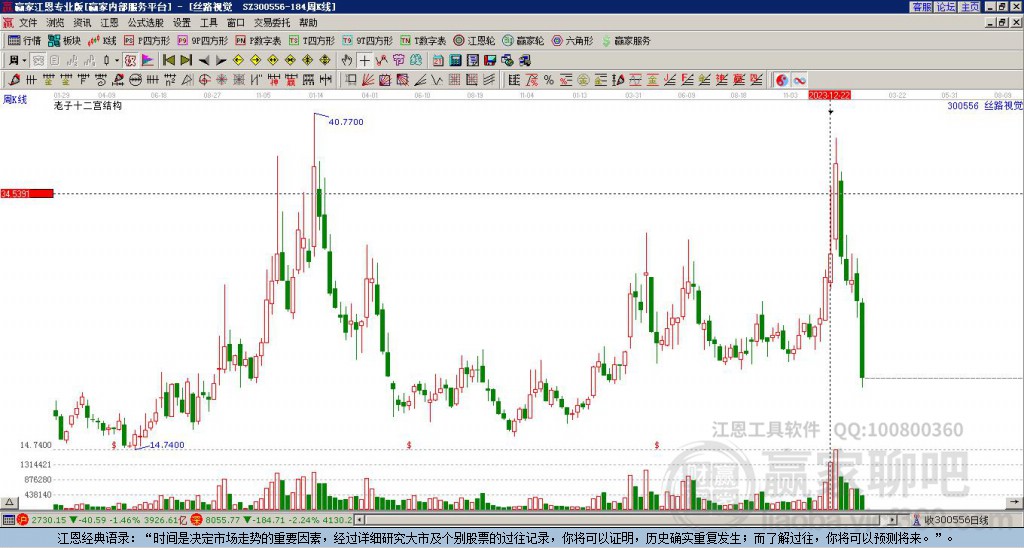Click the black left arrow icon
Image resolution: width=1024 pixels, height=548 pixels.
(204, 61)
